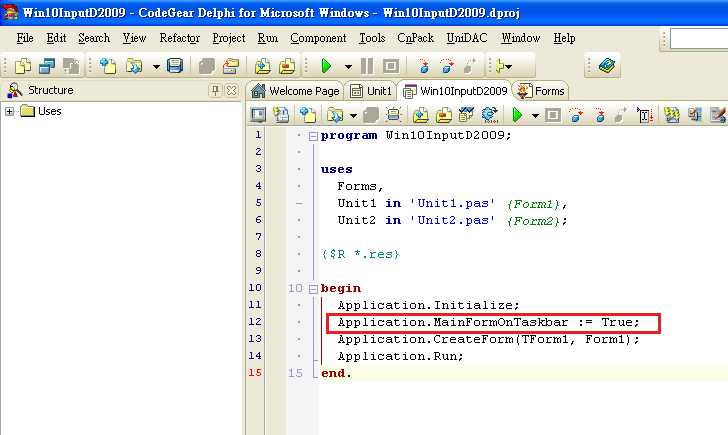Click Add File to Project icon in top toolbar
Image resolution: width=728 pixels, height=435 pixels.
[x=262, y=66]
